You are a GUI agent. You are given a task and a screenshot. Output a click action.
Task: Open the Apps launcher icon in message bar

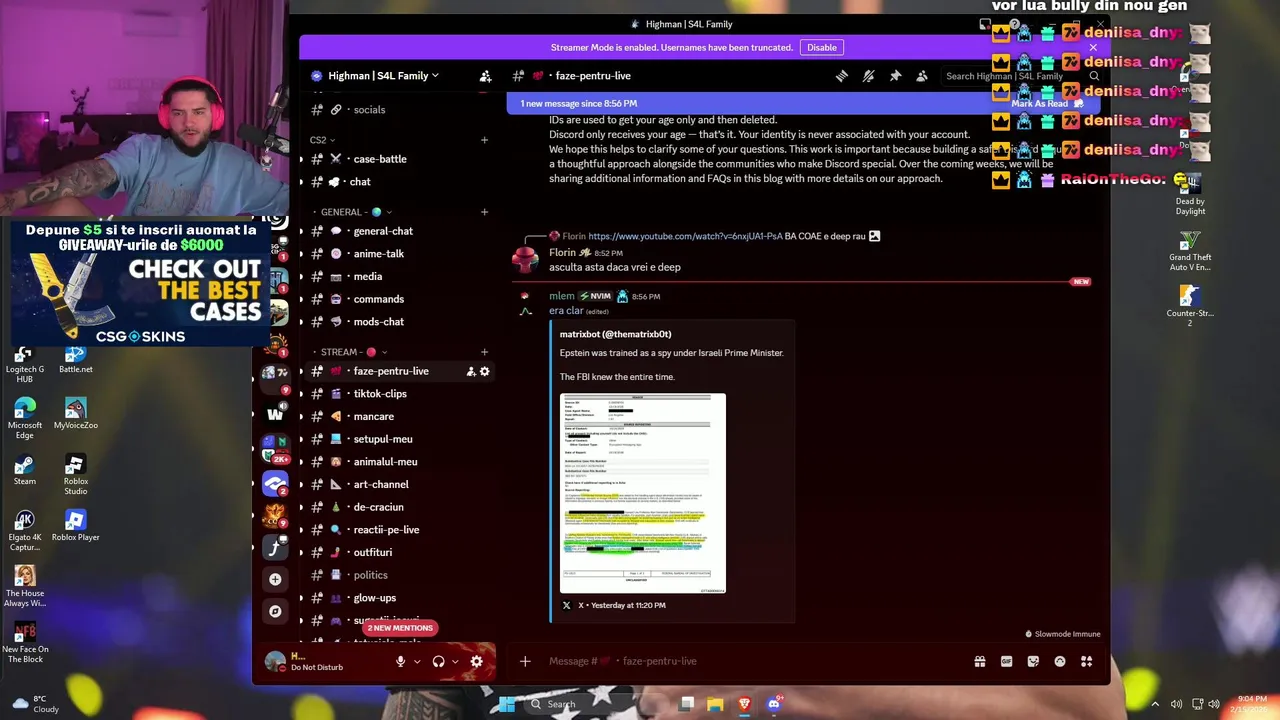coord(1086,661)
